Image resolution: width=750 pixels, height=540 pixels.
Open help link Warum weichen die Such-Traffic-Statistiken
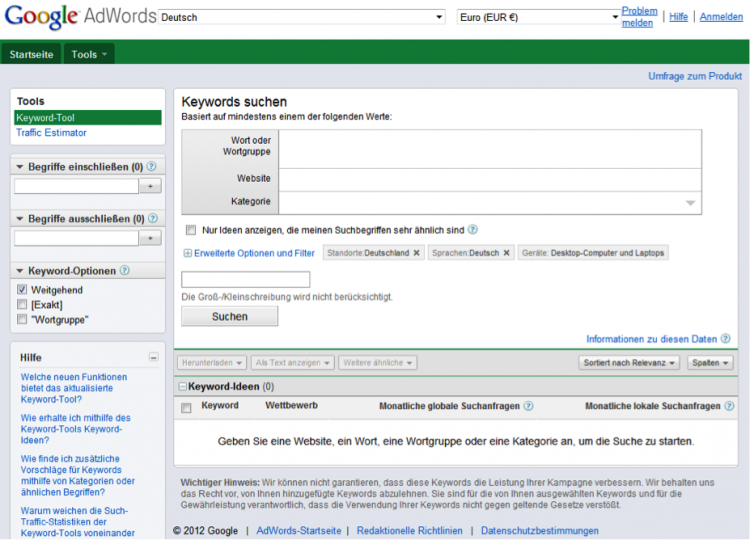click(x=77, y=521)
